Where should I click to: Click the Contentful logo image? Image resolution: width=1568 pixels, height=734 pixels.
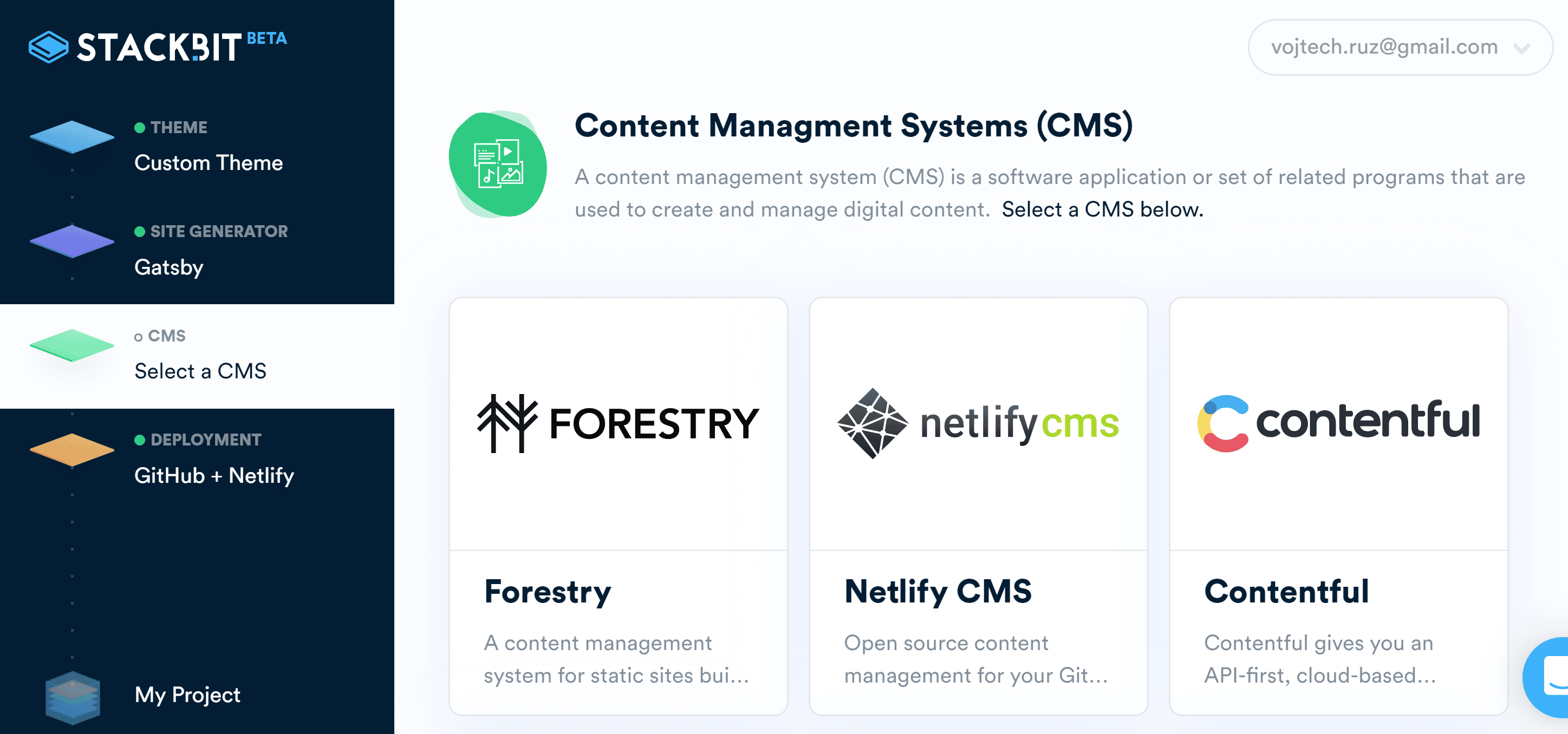(x=1338, y=423)
